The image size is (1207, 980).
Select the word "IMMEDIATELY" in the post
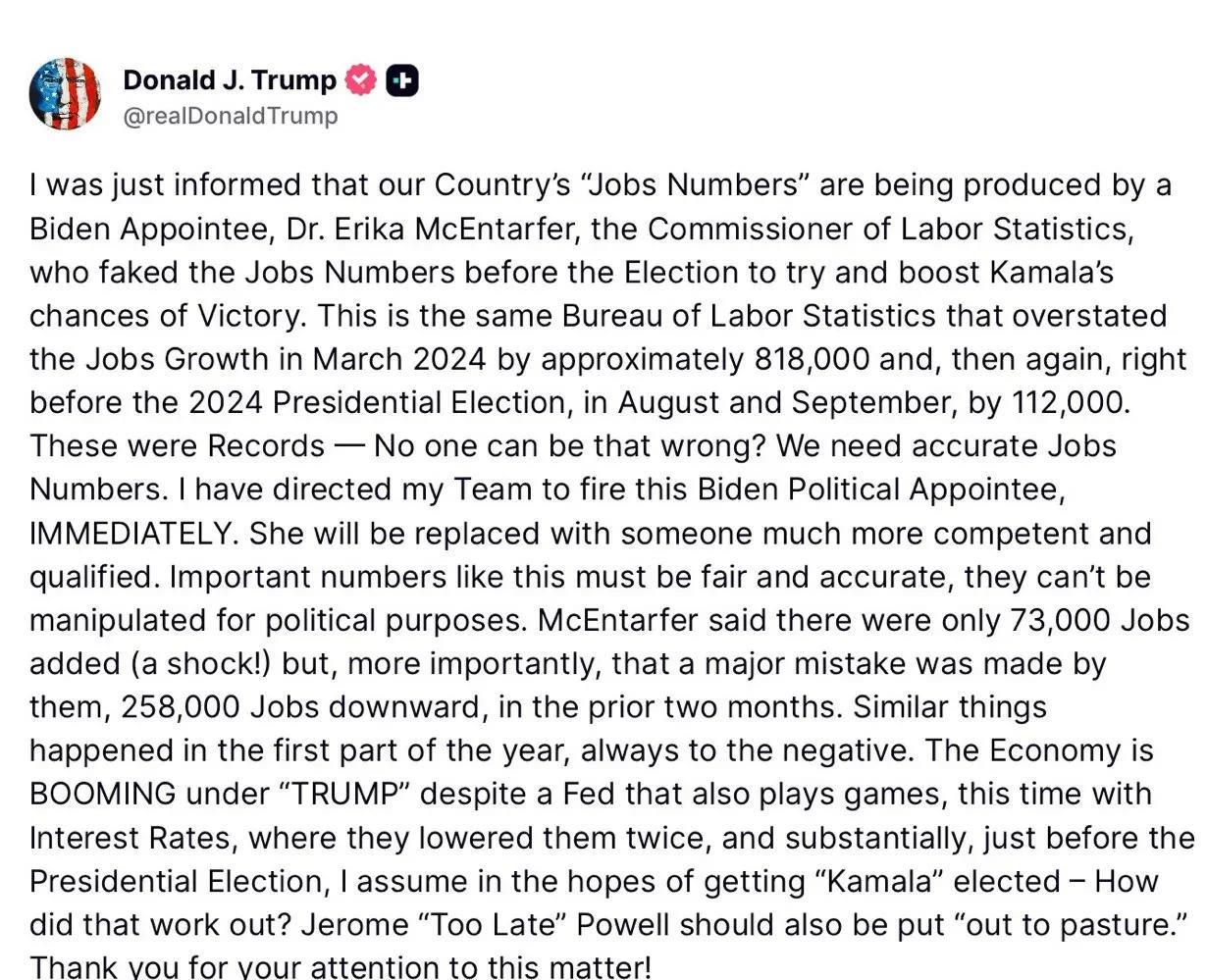pos(134,534)
